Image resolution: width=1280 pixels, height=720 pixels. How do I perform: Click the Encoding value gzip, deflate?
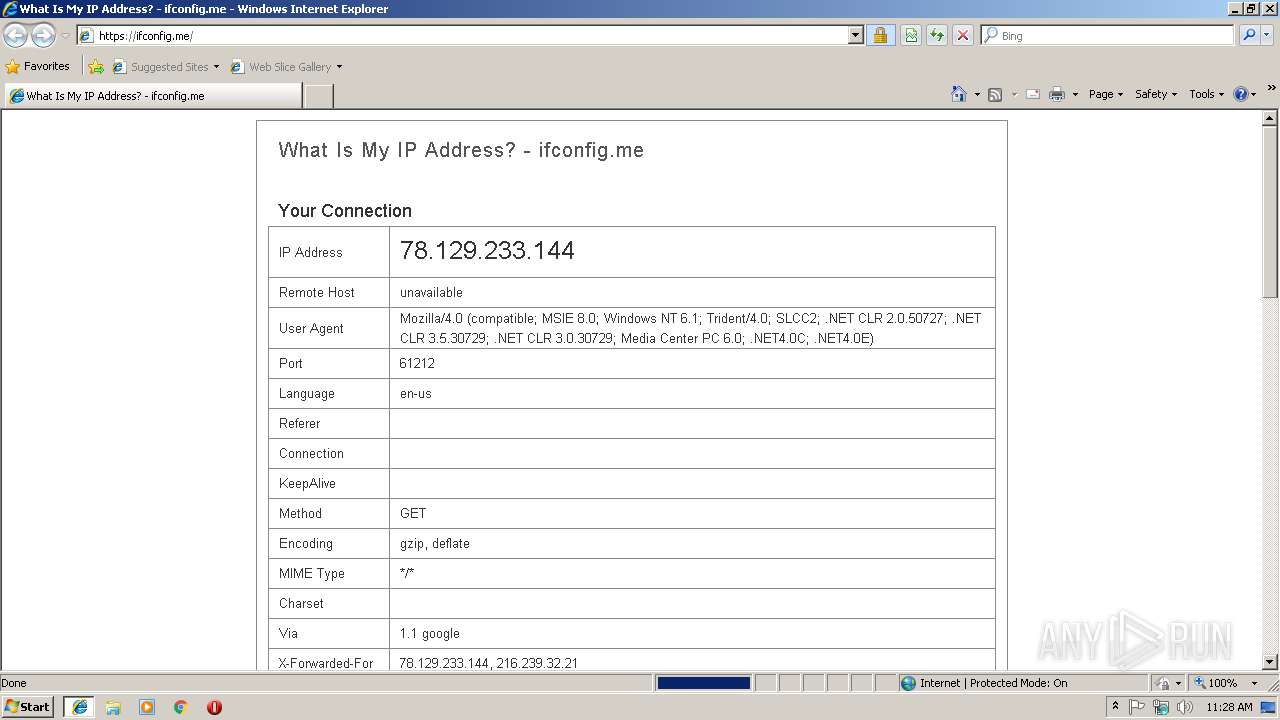pyautogui.click(x=435, y=543)
